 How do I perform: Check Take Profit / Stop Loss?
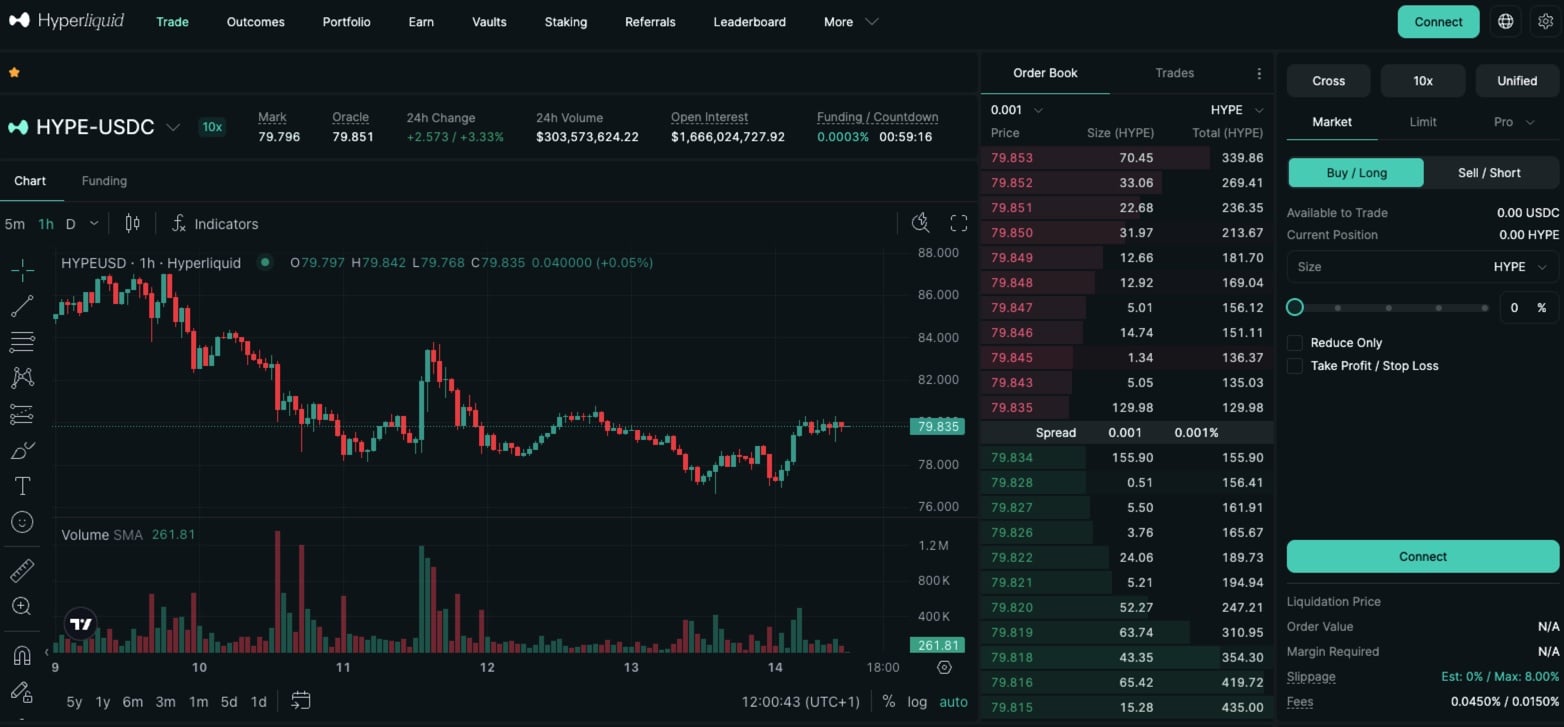pyautogui.click(x=1295, y=365)
